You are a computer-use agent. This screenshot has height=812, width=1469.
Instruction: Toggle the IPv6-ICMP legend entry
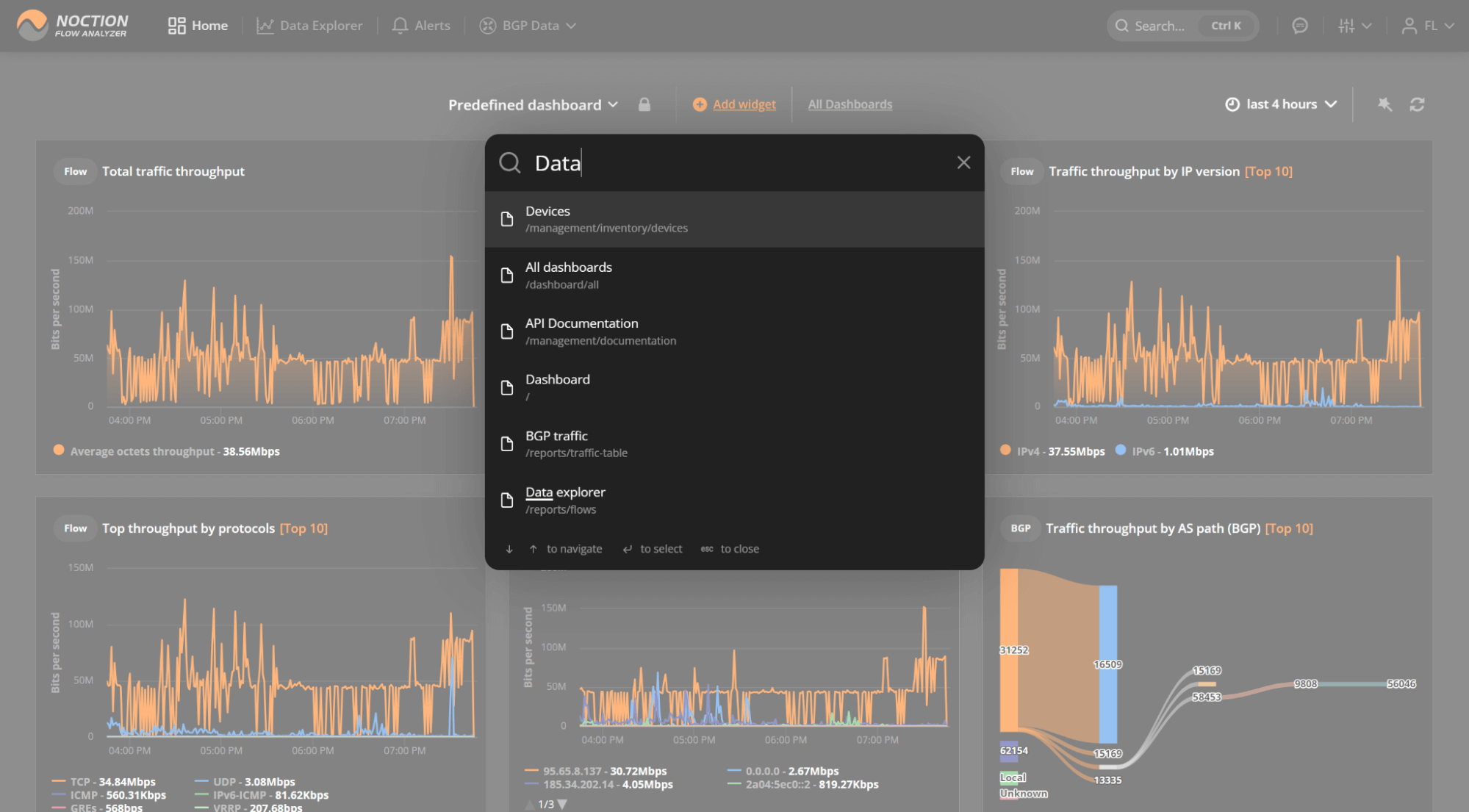(x=262, y=795)
